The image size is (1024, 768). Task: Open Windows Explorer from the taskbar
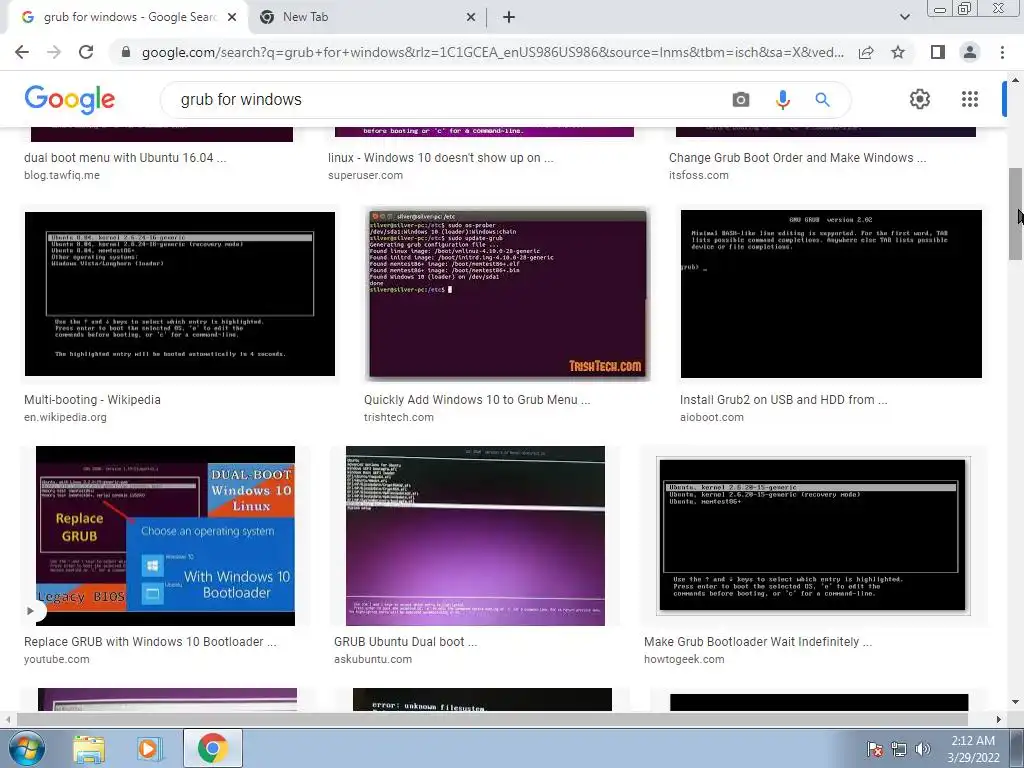[89, 749]
